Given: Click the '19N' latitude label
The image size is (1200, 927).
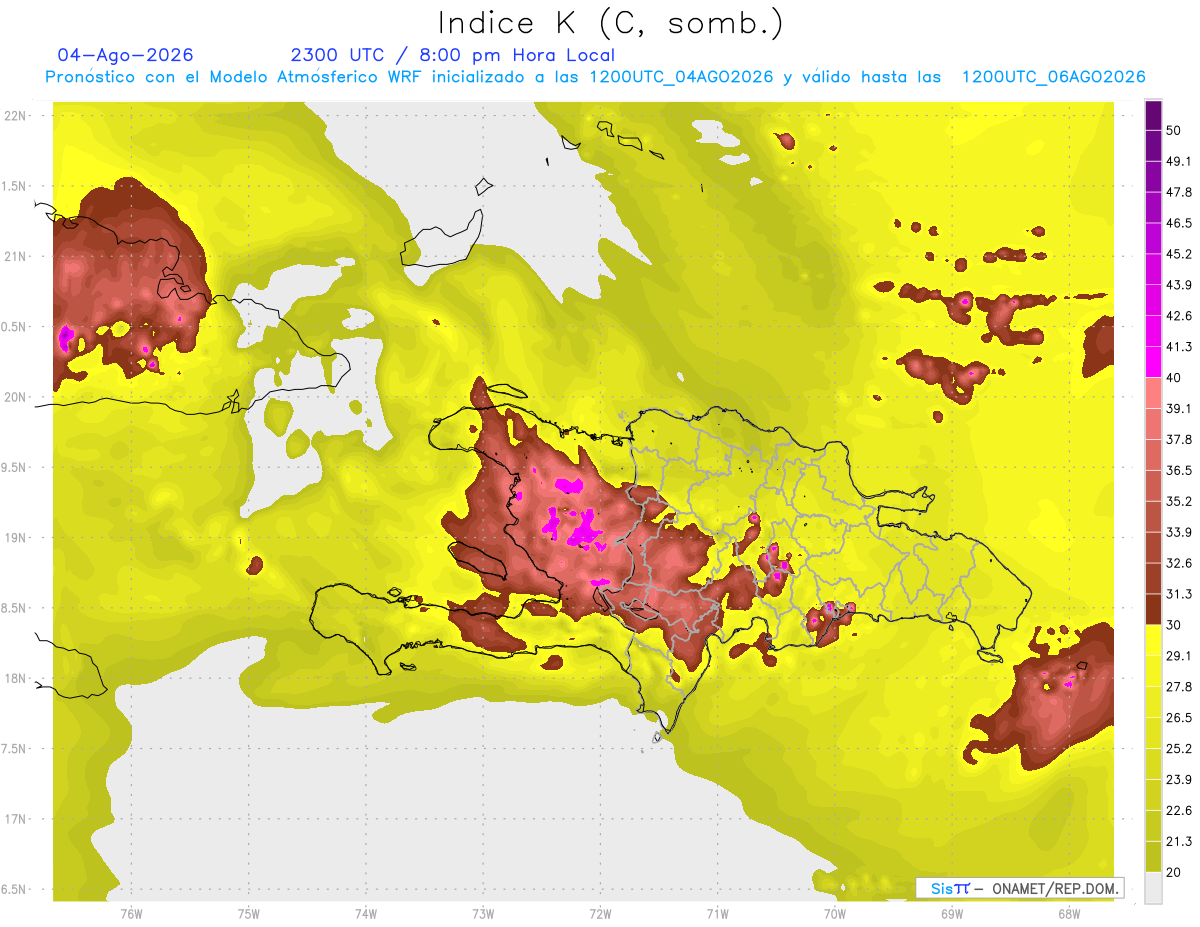Looking at the screenshot, I should point(16,538).
